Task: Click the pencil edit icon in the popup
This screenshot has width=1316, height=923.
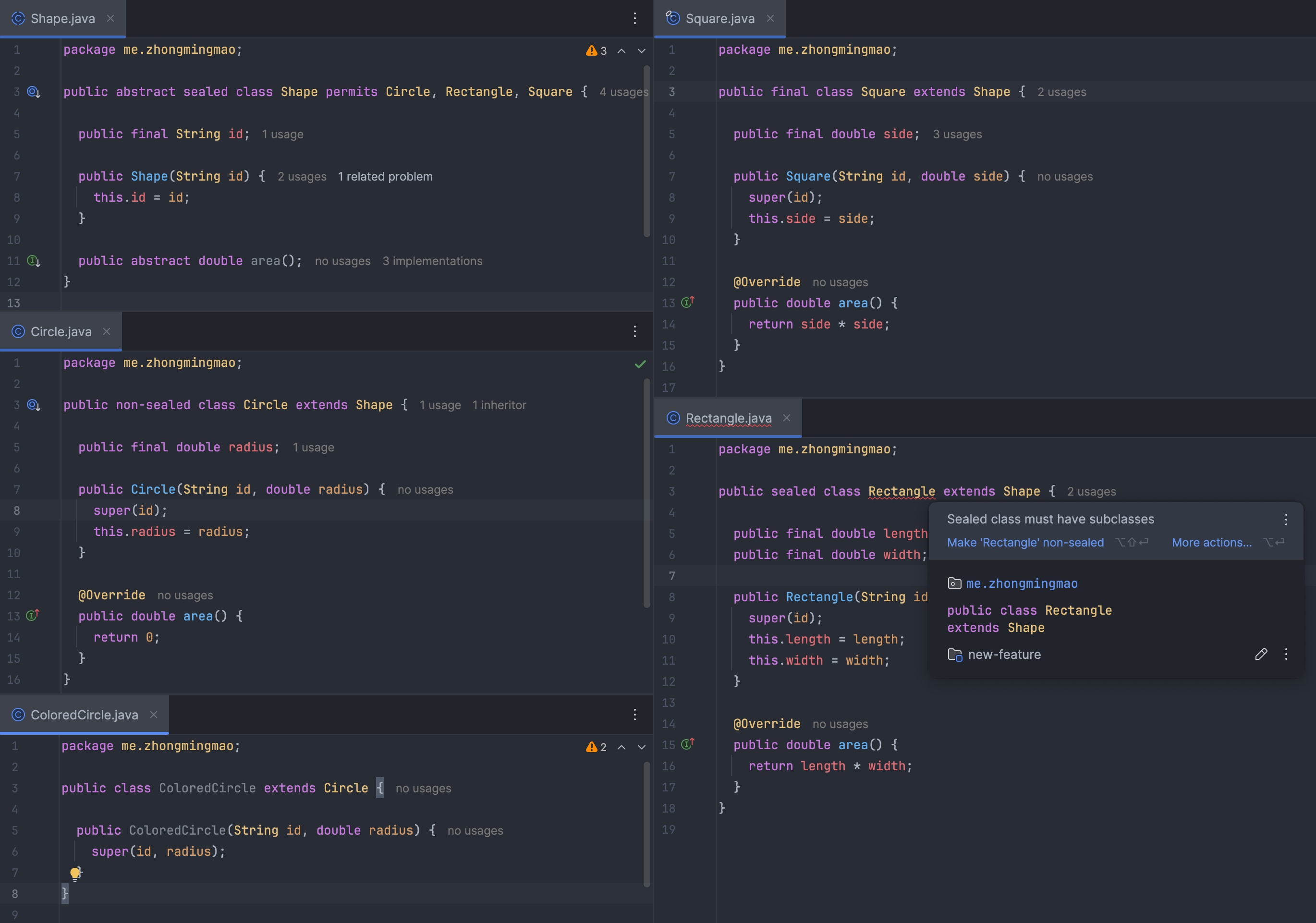Action: coord(1260,654)
